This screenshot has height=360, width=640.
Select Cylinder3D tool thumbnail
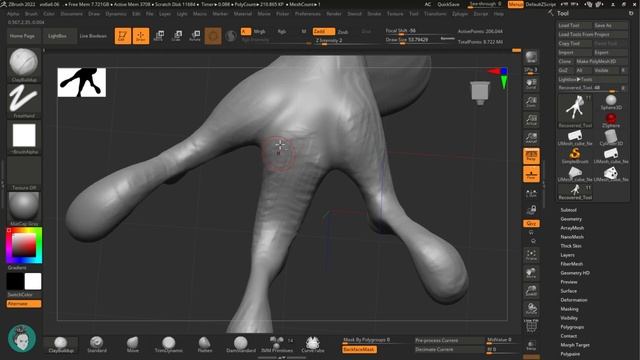[x=611, y=138]
